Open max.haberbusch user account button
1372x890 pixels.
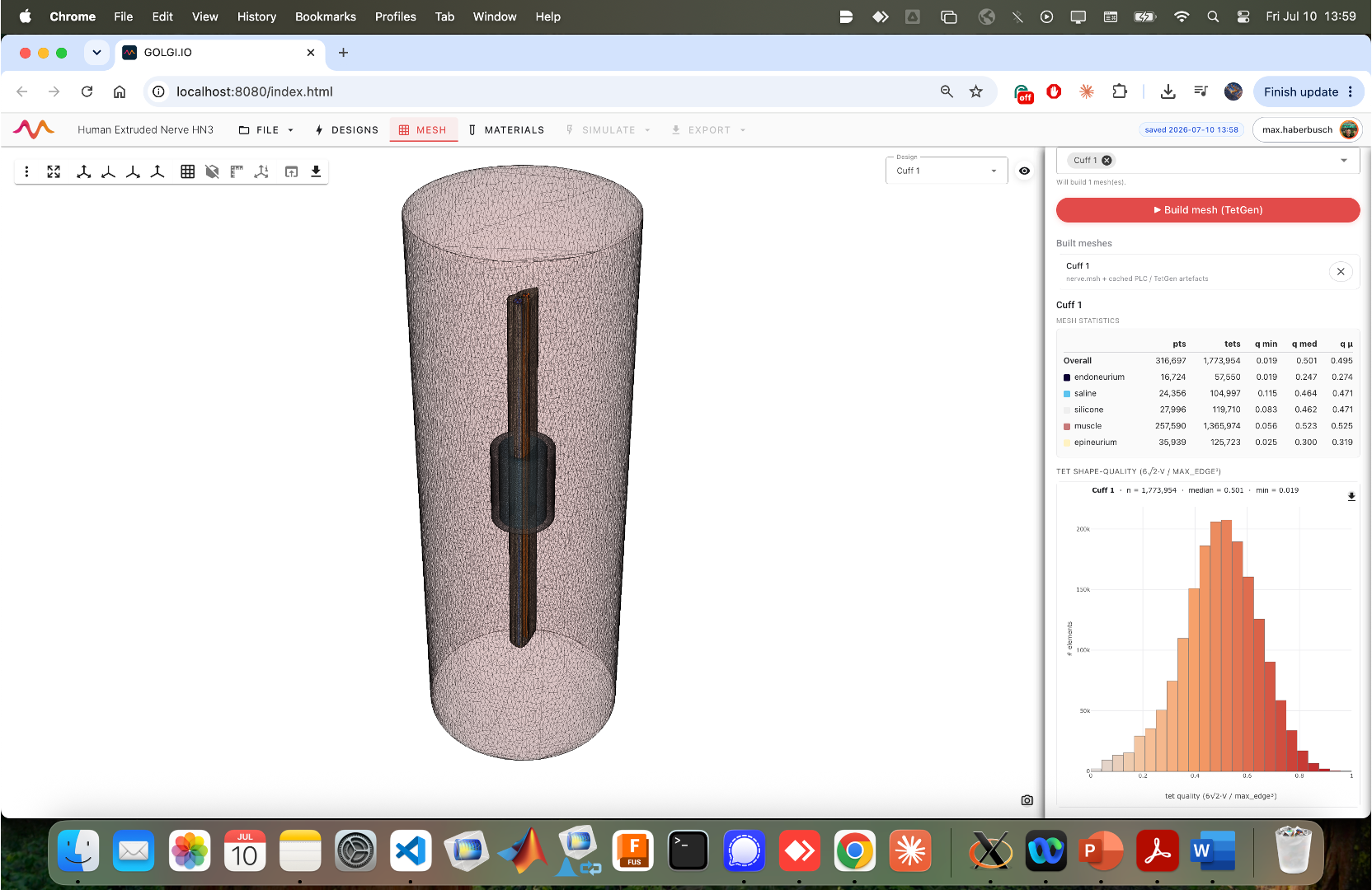pyautogui.click(x=1307, y=129)
